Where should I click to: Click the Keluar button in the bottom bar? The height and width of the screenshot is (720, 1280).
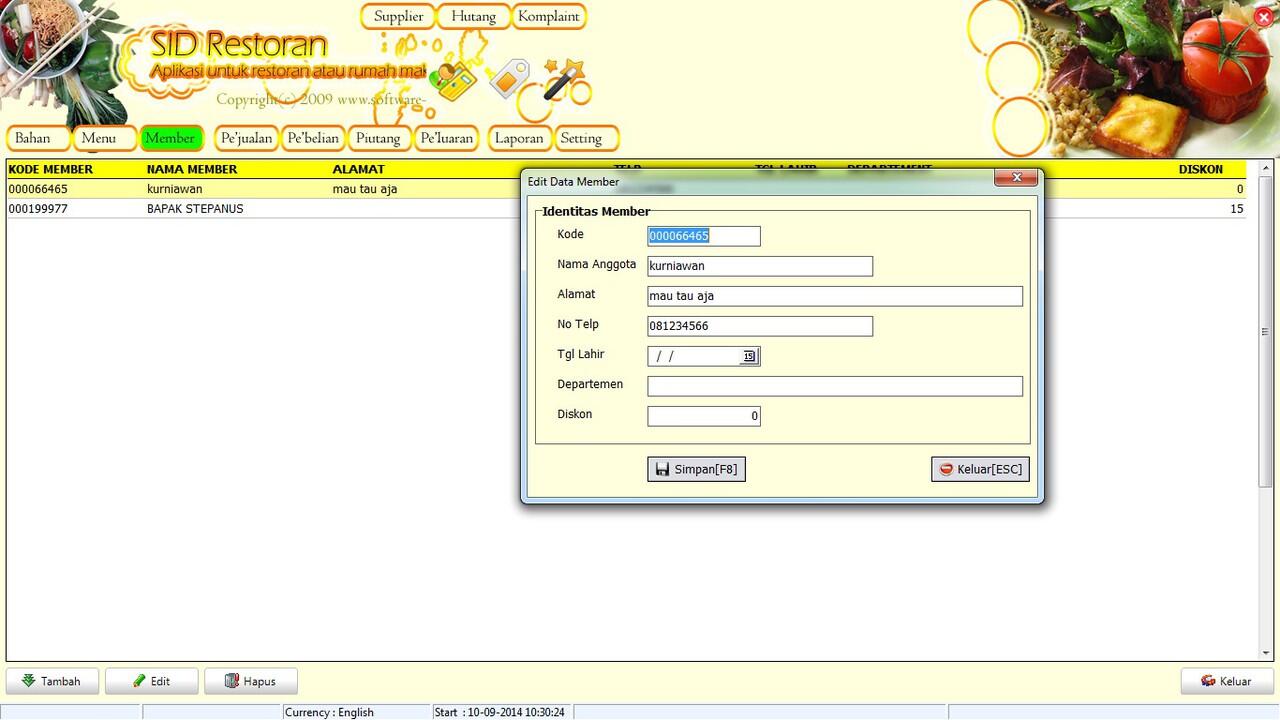1226,681
